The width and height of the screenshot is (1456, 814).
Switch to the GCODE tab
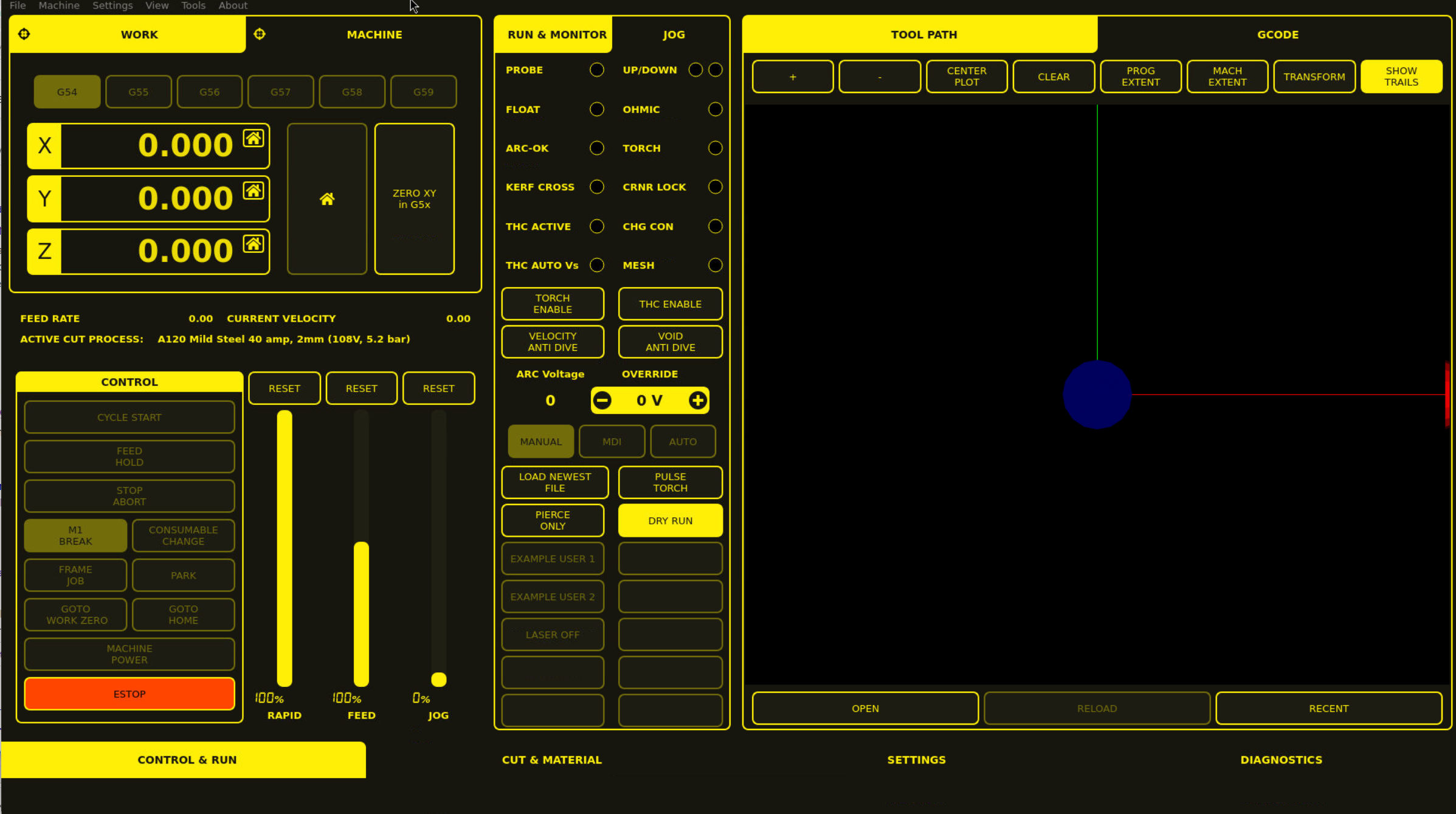[x=1277, y=35]
